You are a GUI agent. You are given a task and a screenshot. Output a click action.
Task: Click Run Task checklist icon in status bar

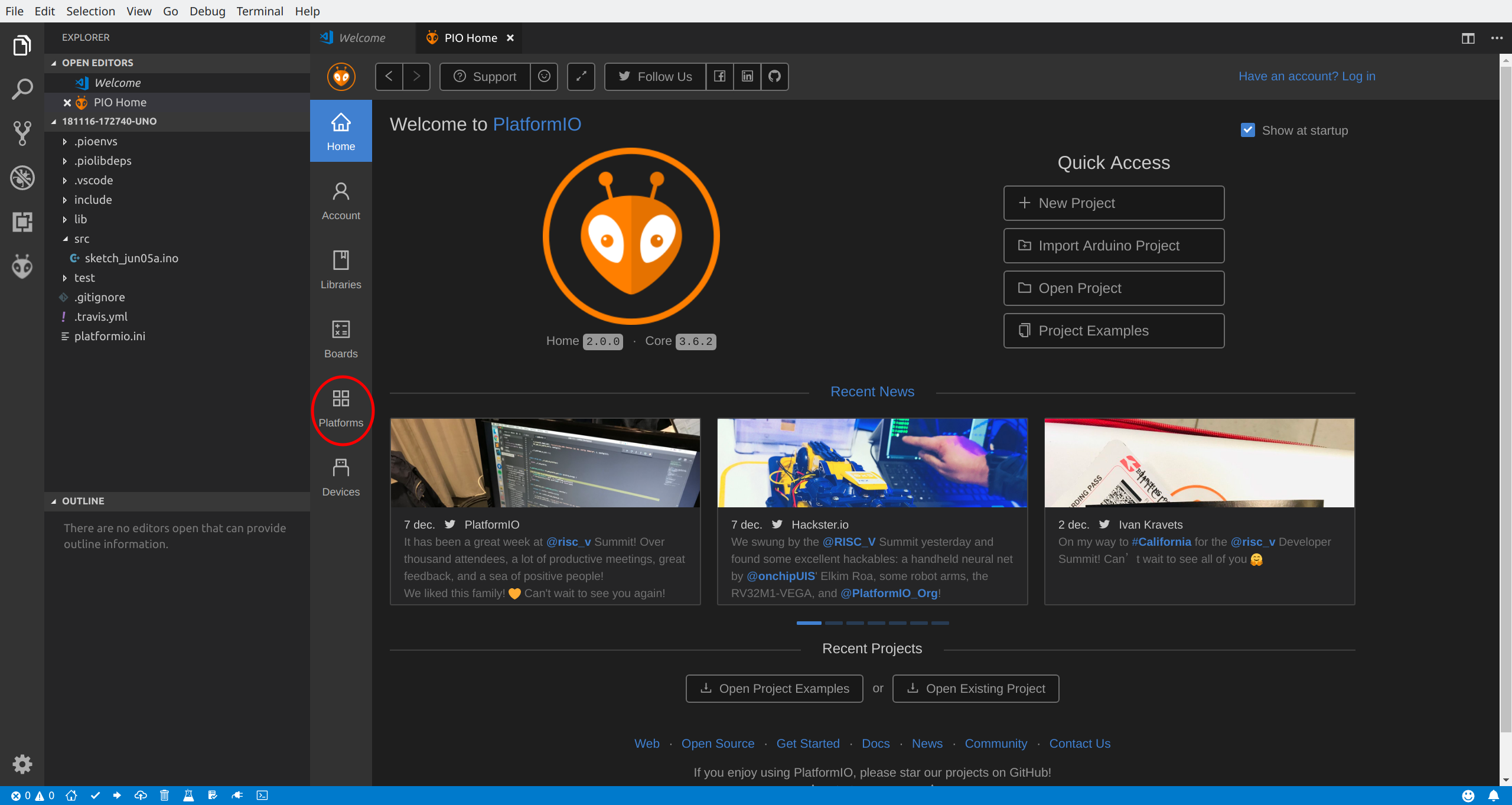tap(213, 796)
